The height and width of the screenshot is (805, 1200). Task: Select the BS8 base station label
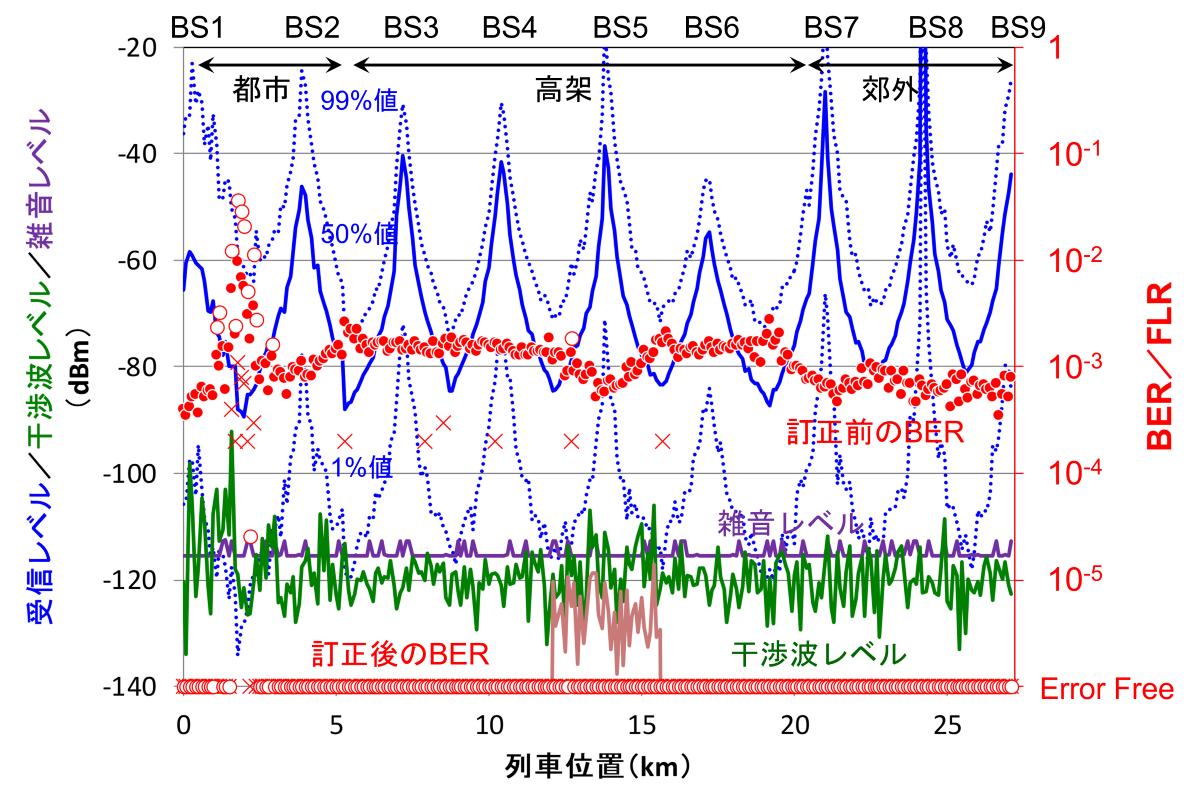(x=936, y=27)
